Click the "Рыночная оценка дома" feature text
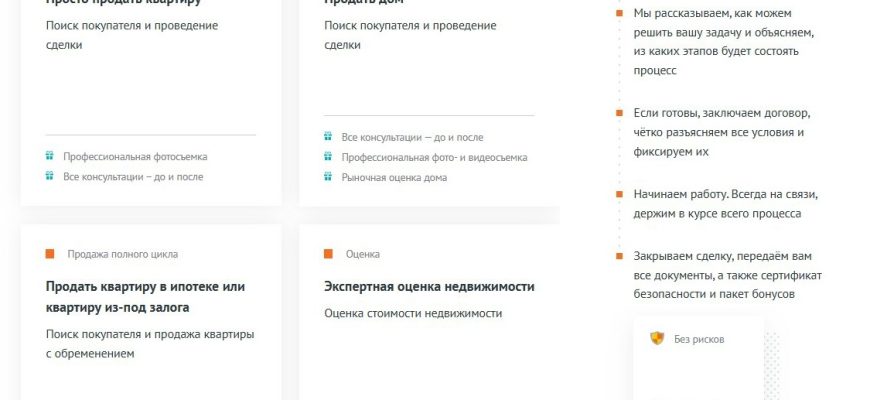Image resolution: width=870 pixels, height=400 pixels. [394, 177]
